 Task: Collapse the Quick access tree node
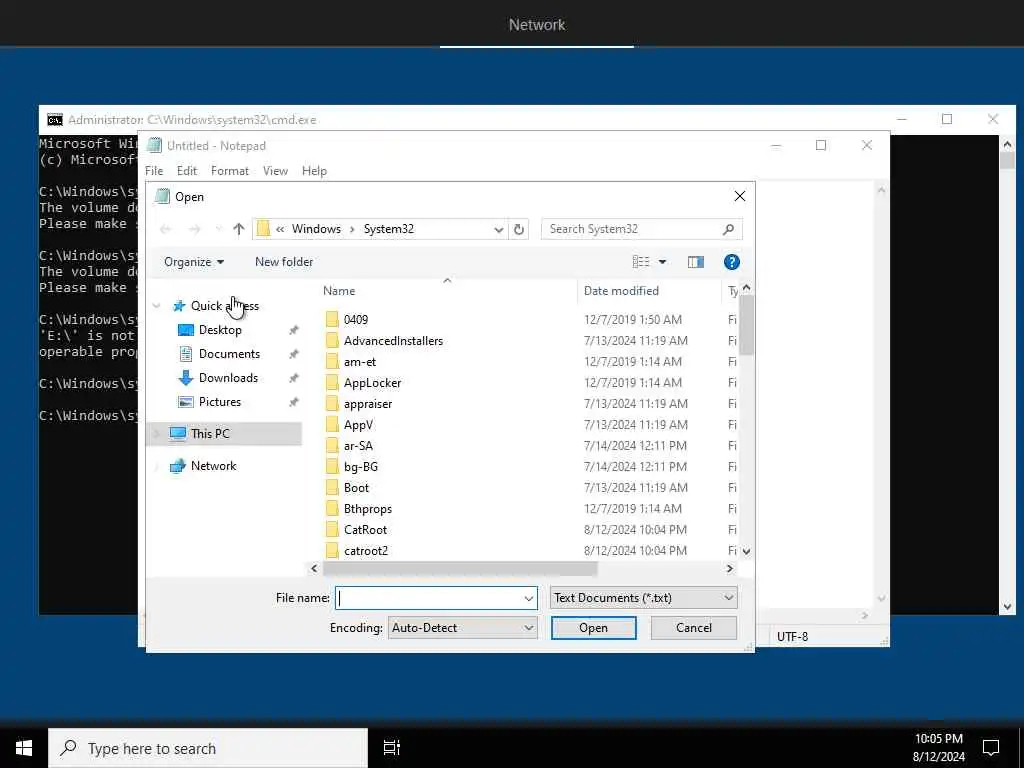point(157,306)
